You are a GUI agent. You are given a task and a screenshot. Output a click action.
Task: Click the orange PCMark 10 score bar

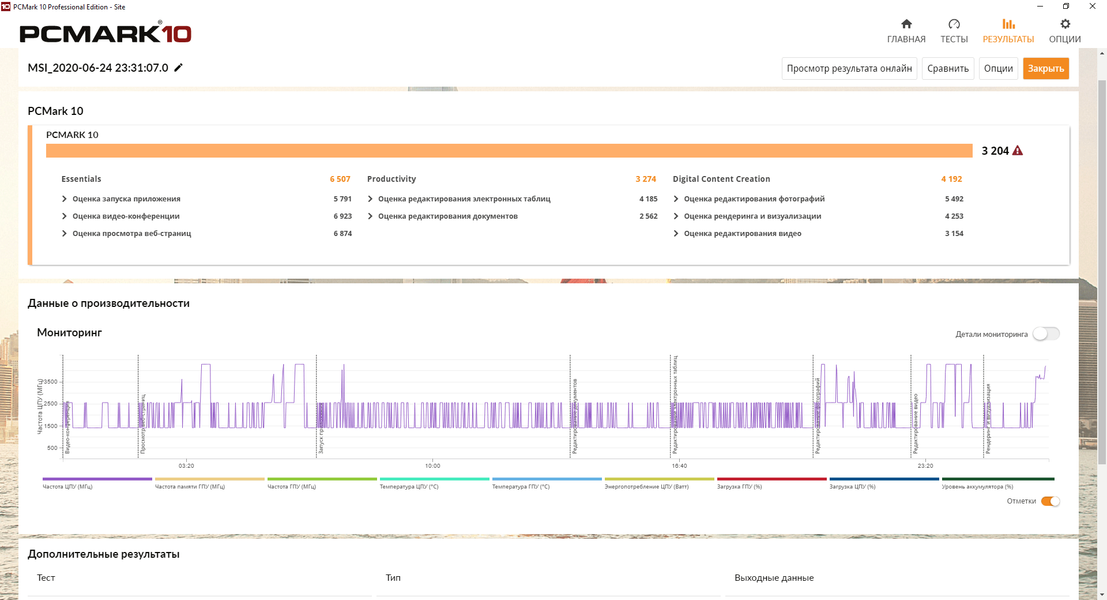tap(509, 150)
